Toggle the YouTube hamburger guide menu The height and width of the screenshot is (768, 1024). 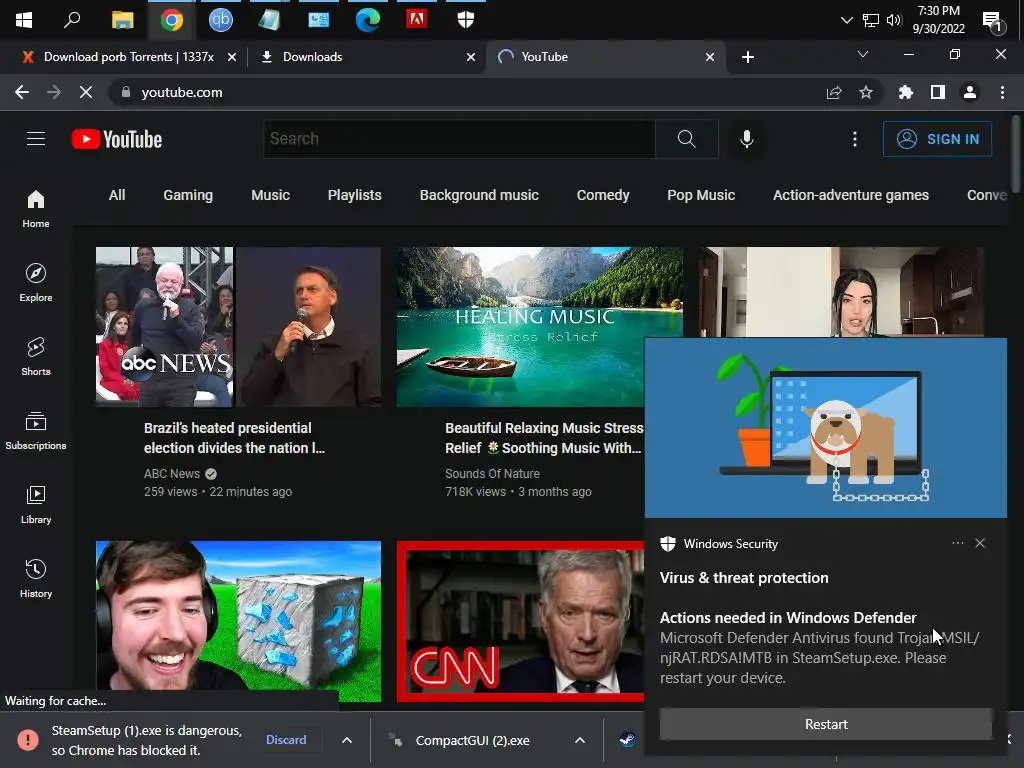(x=36, y=138)
